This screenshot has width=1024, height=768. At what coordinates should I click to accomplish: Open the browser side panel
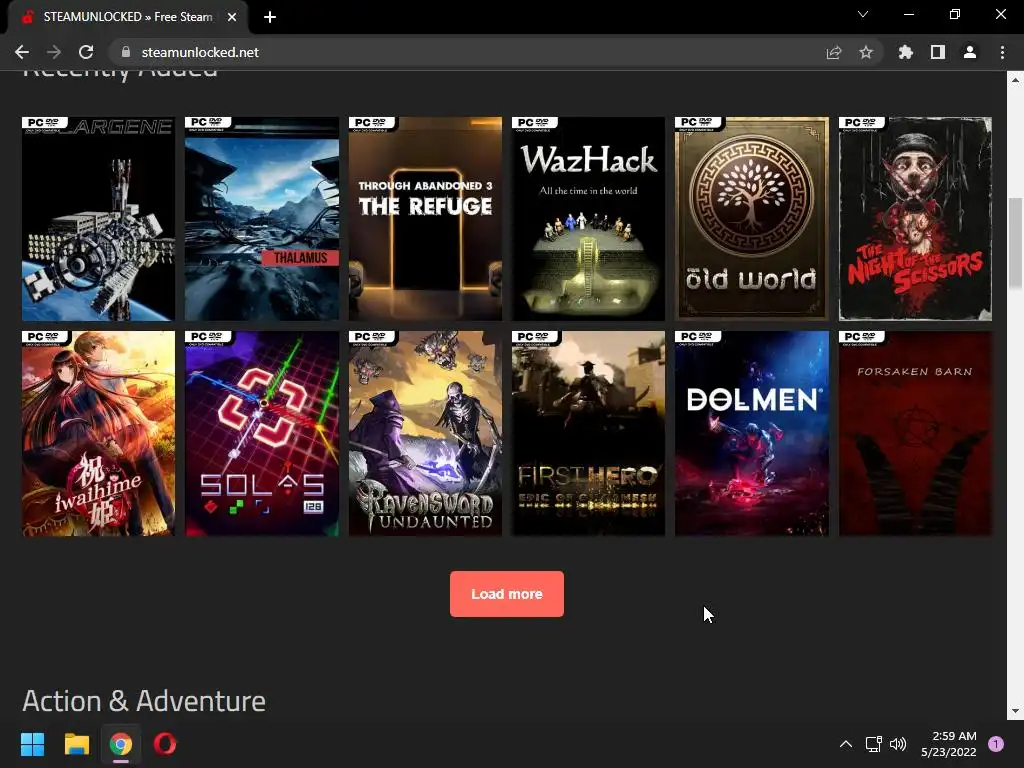pyautogui.click(x=938, y=52)
